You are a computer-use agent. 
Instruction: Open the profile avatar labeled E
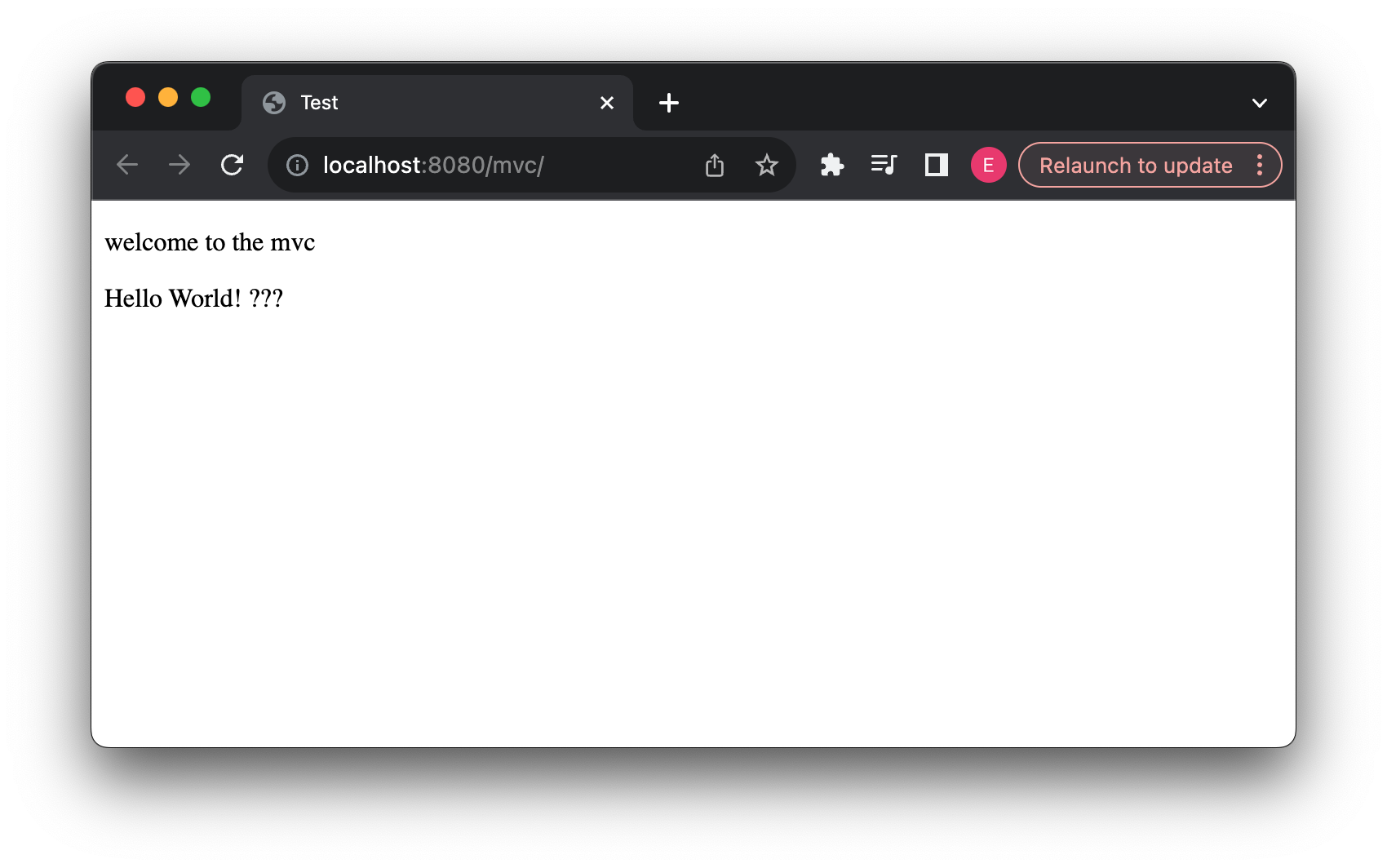[x=988, y=165]
